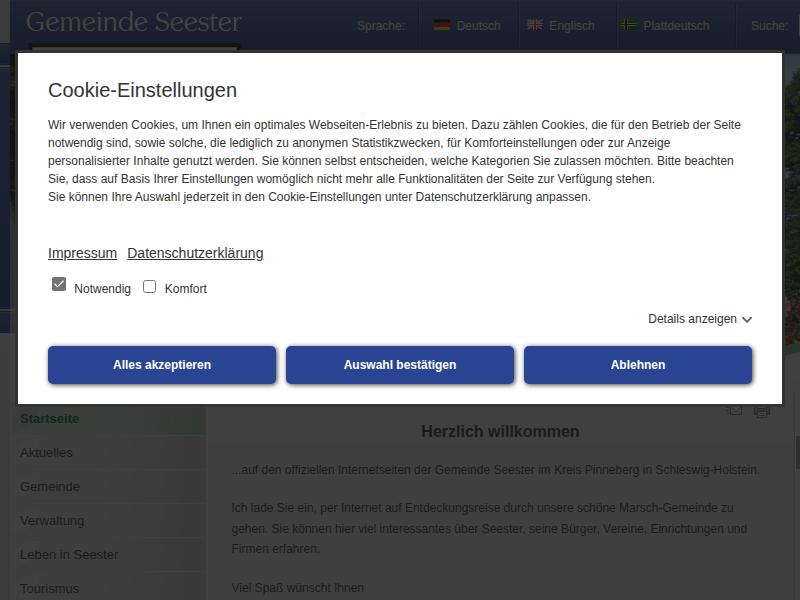The image size is (800, 600).
Task: Confirm selection with Auswahl bestätigen
Action: [x=400, y=365]
